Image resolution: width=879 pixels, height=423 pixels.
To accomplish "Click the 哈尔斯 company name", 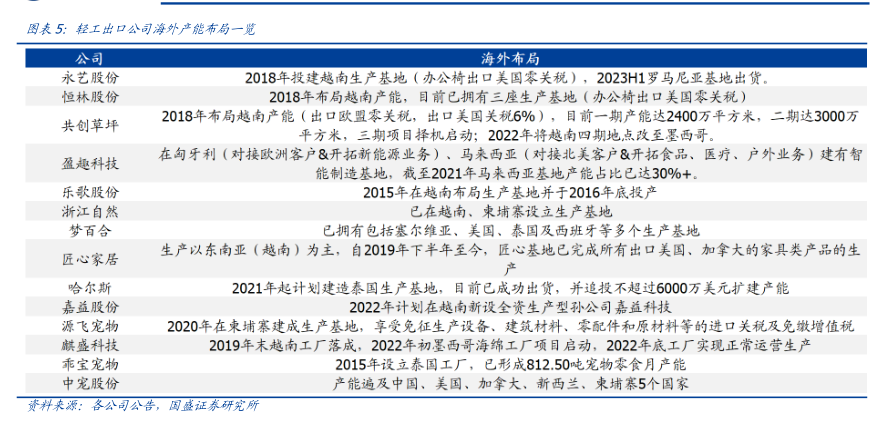I will (x=90, y=287).
